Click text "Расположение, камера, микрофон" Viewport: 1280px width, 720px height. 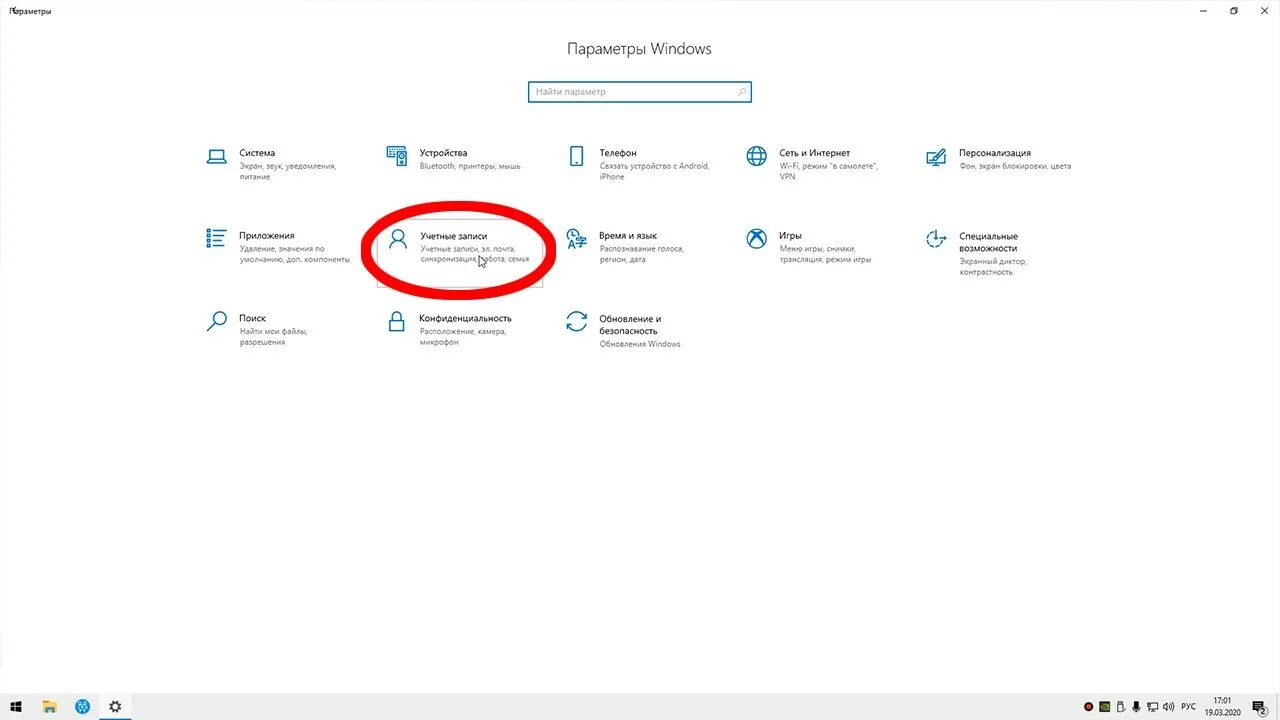465,336
